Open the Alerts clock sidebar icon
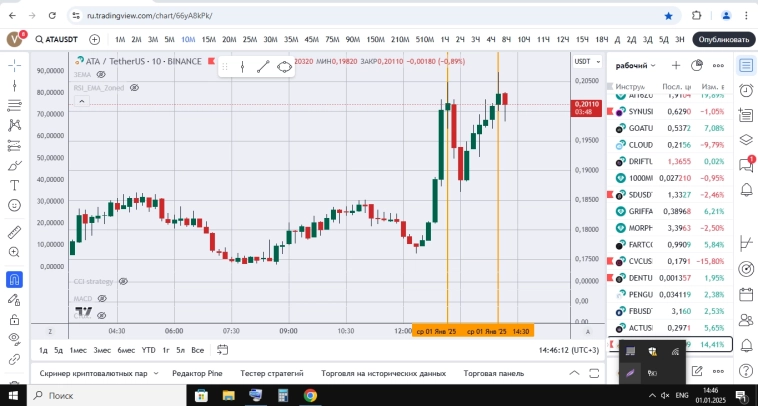This screenshot has width=758, height=406. coord(746,90)
